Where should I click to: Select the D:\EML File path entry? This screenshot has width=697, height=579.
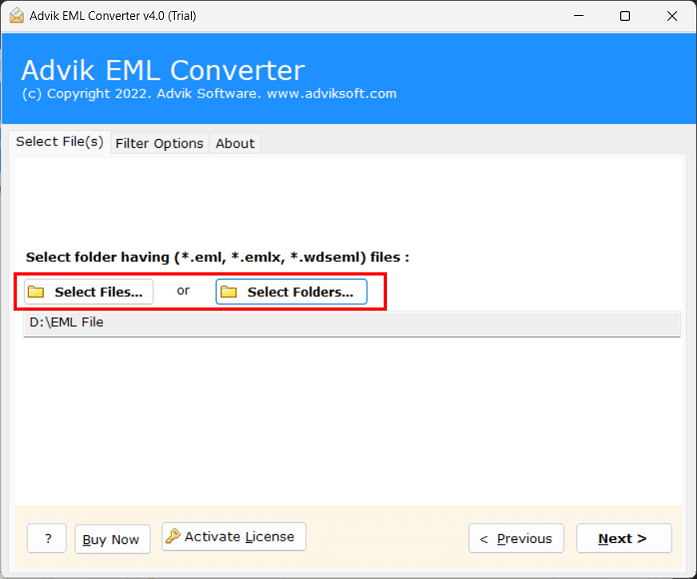tap(352, 323)
